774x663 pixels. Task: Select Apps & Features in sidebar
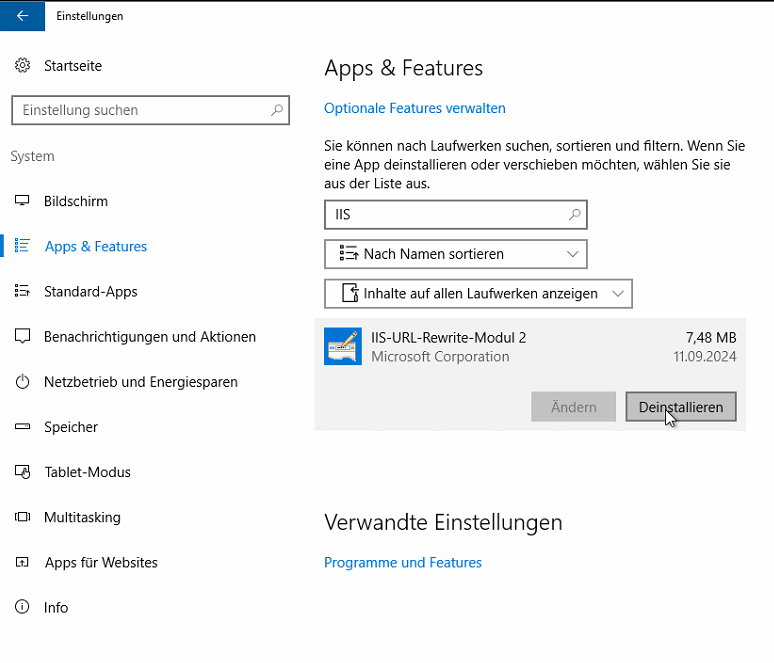tap(96, 246)
